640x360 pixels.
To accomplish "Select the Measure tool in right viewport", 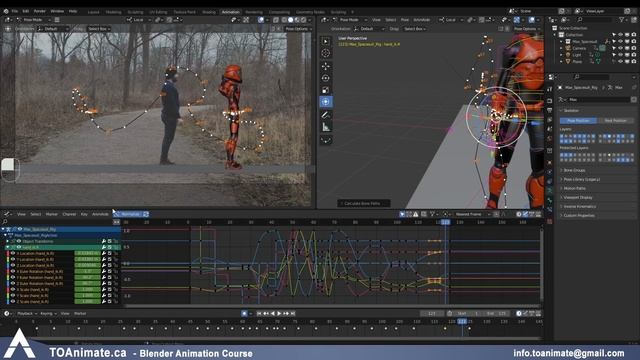I will pos(326,127).
